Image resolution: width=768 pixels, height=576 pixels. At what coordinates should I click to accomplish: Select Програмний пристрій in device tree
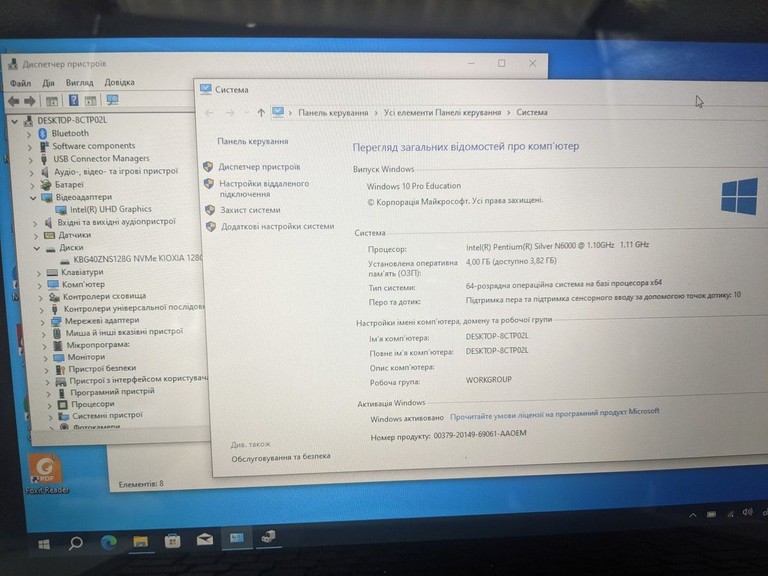[112, 392]
